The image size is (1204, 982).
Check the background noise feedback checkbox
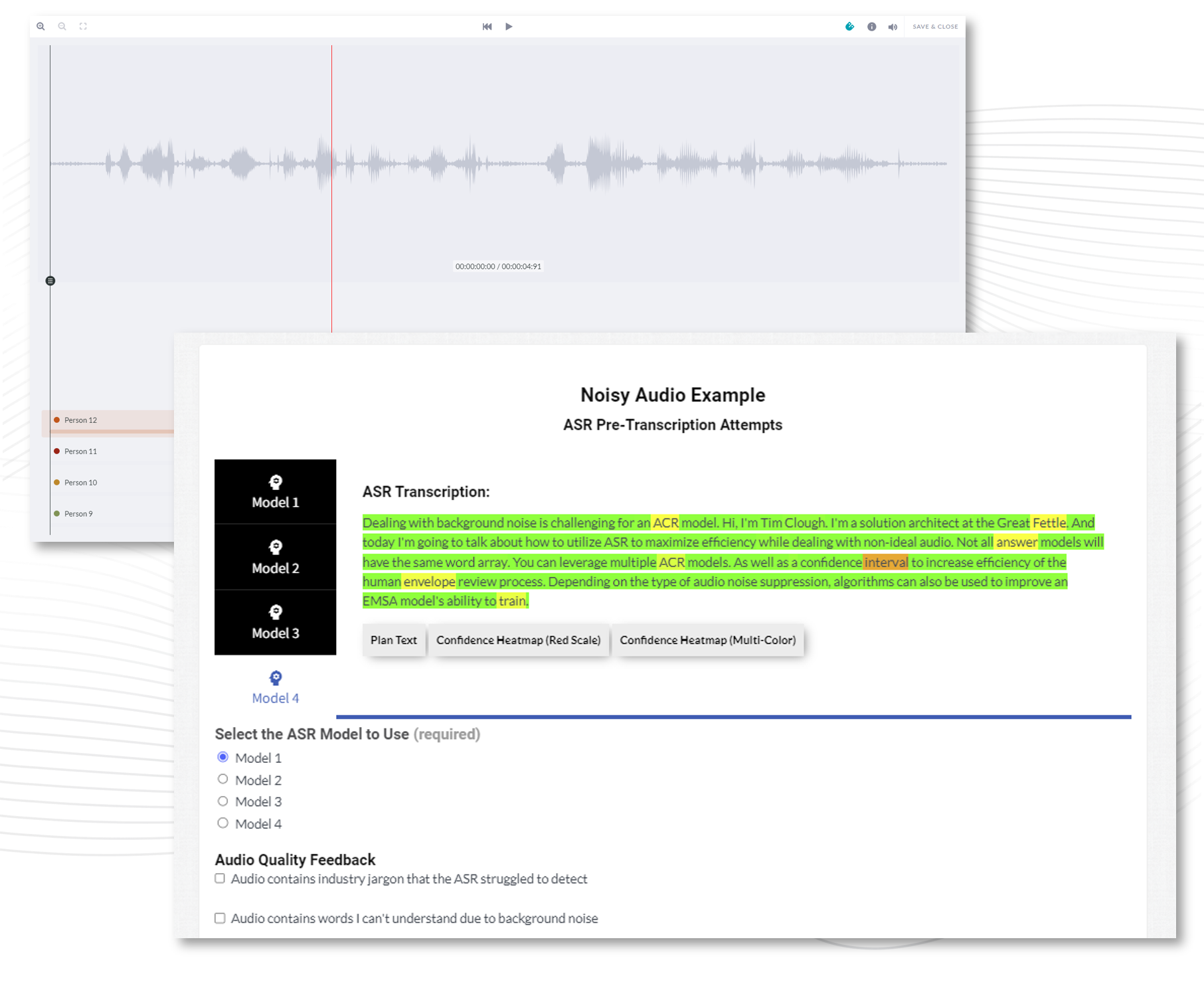pyautogui.click(x=220, y=918)
